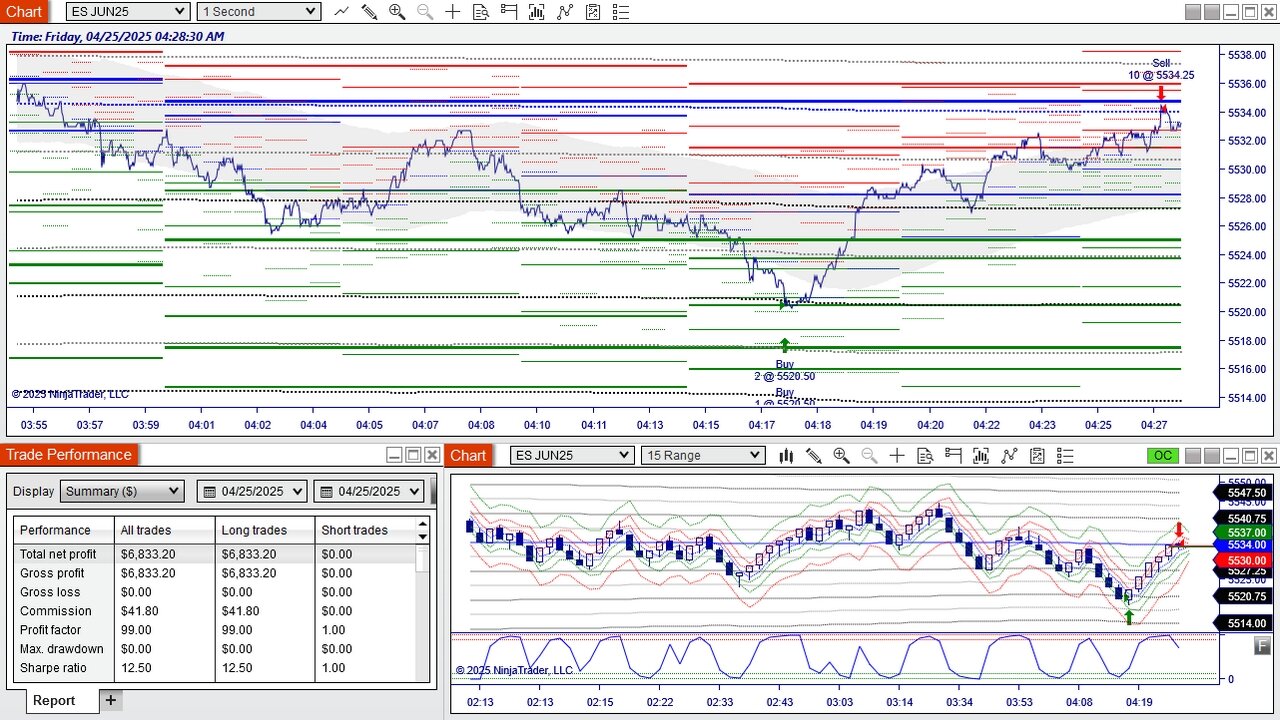Click the Long trades column header
The width and height of the screenshot is (1280, 720).
click(x=265, y=530)
